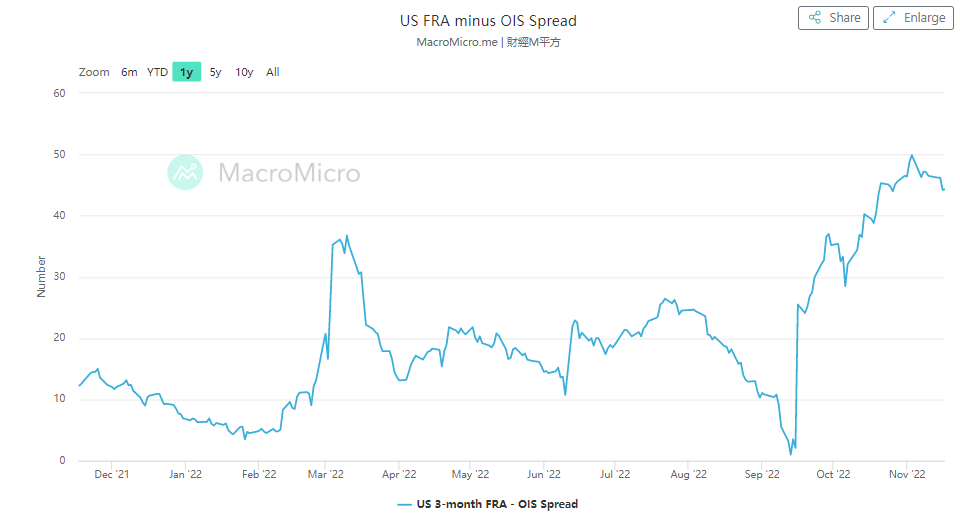Click the line's peak near Nov '22
The height and width of the screenshot is (530, 960).
tap(911, 156)
